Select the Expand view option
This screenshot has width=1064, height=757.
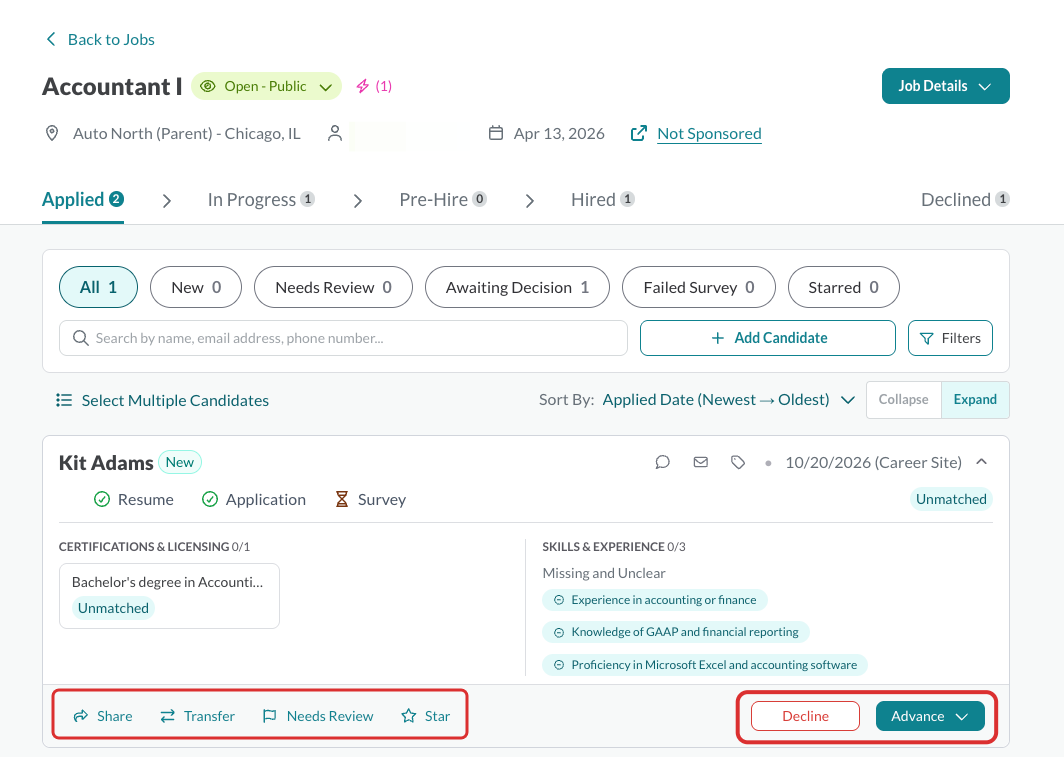975,400
